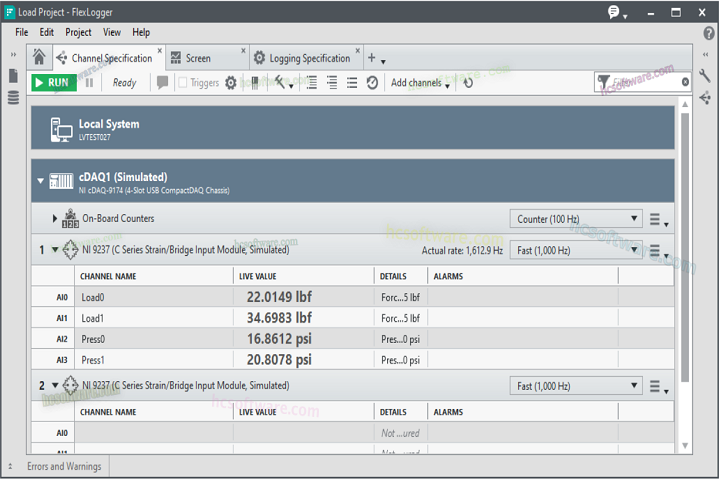720x480 pixels.
Task: Click the vertical scrollbar thumb
Action: point(685,248)
